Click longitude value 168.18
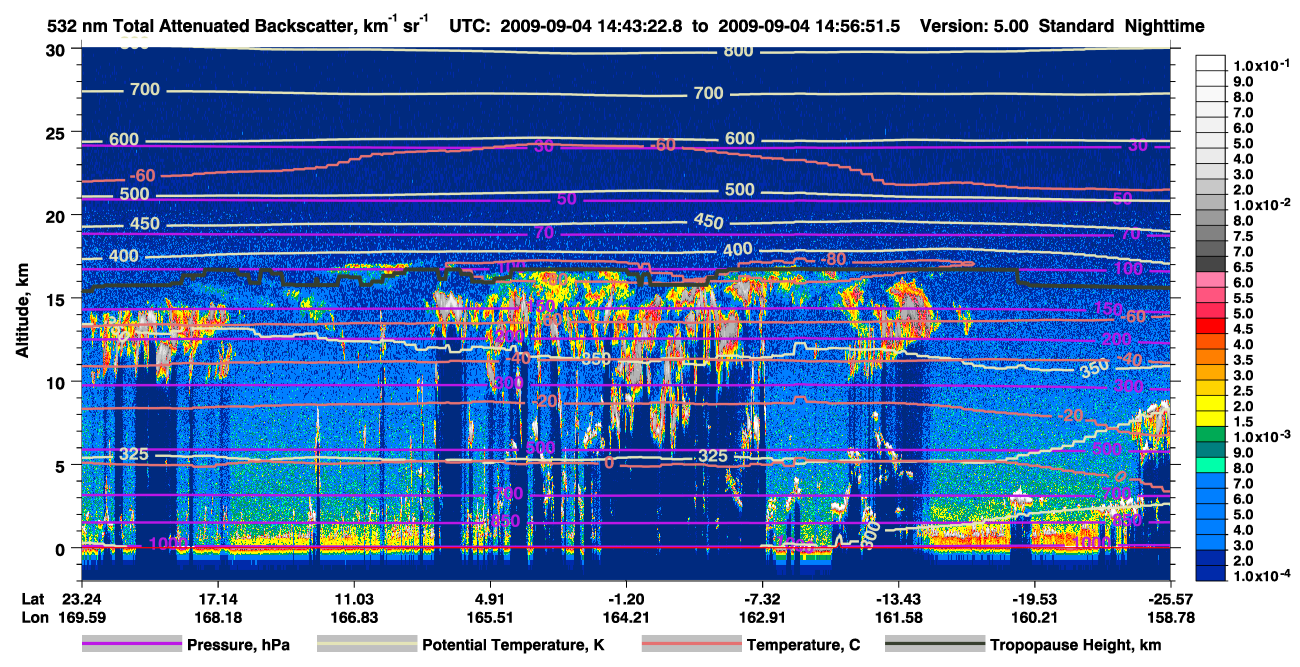This screenshot has width=1300, height=667. (x=218, y=618)
